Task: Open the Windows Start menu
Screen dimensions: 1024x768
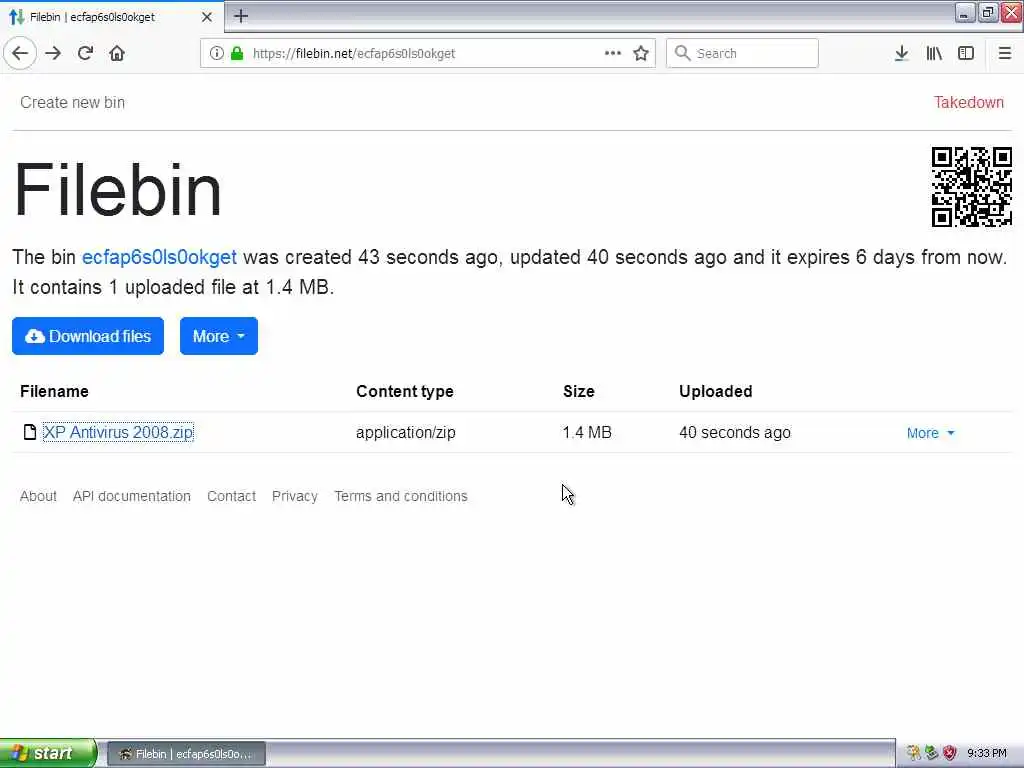Action: coord(48,754)
